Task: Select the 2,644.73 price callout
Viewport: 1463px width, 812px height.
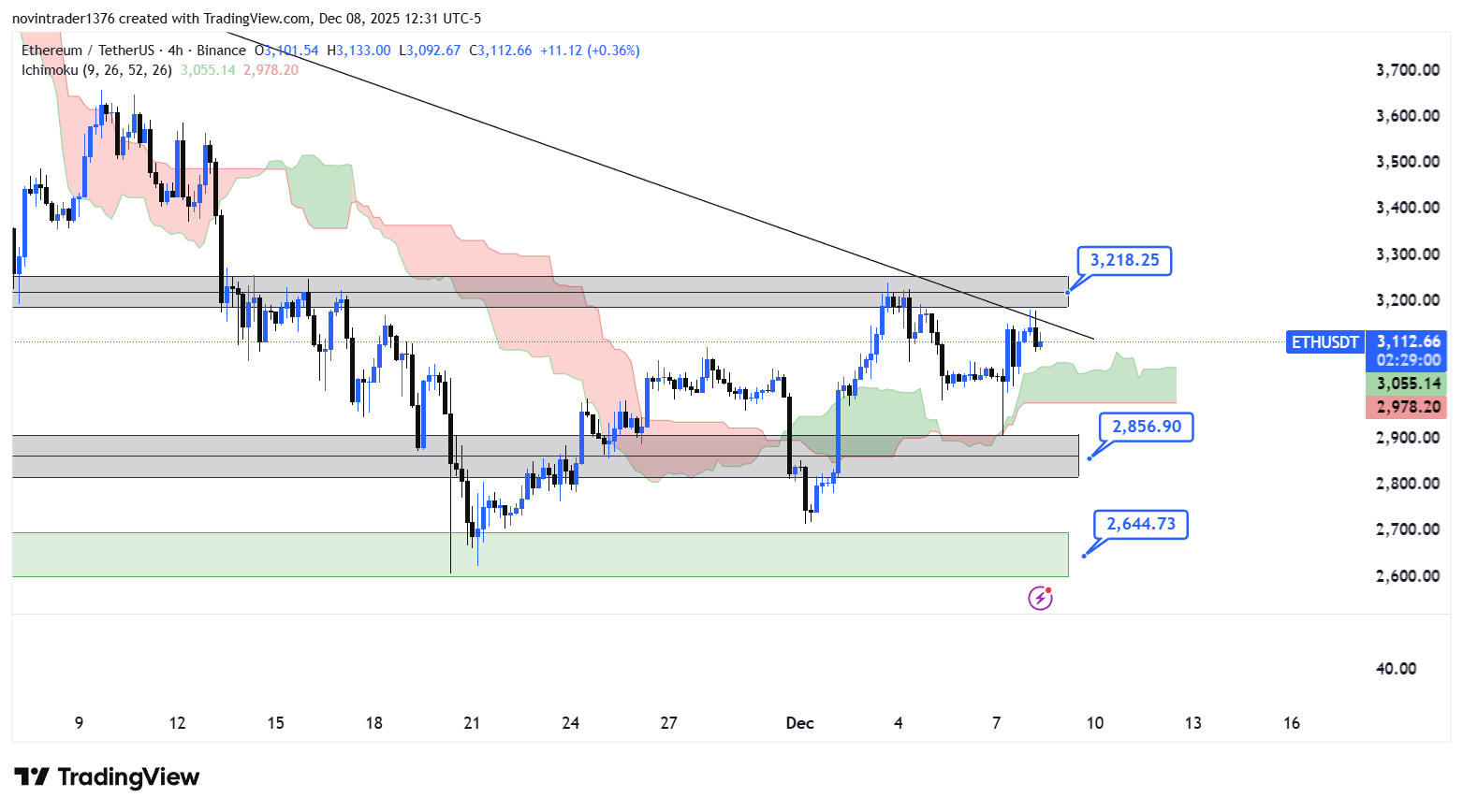Action: pyautogui.click(x=1140, y=524)
